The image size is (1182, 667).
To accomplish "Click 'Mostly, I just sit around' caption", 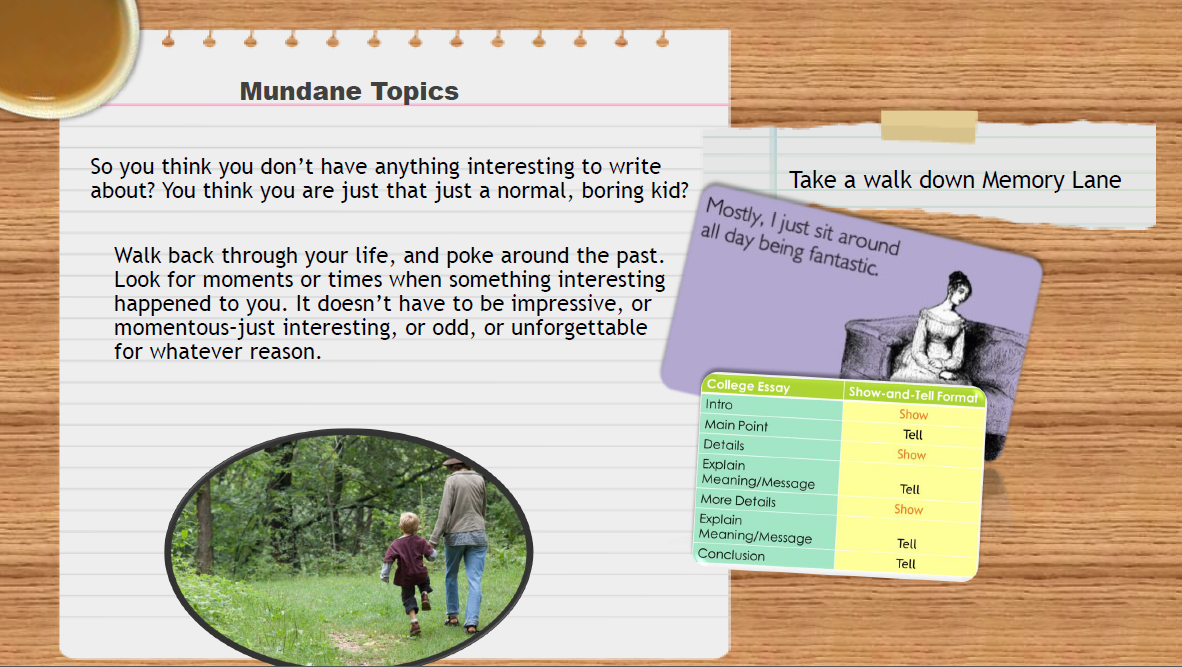I will click(x=801, y=237).
